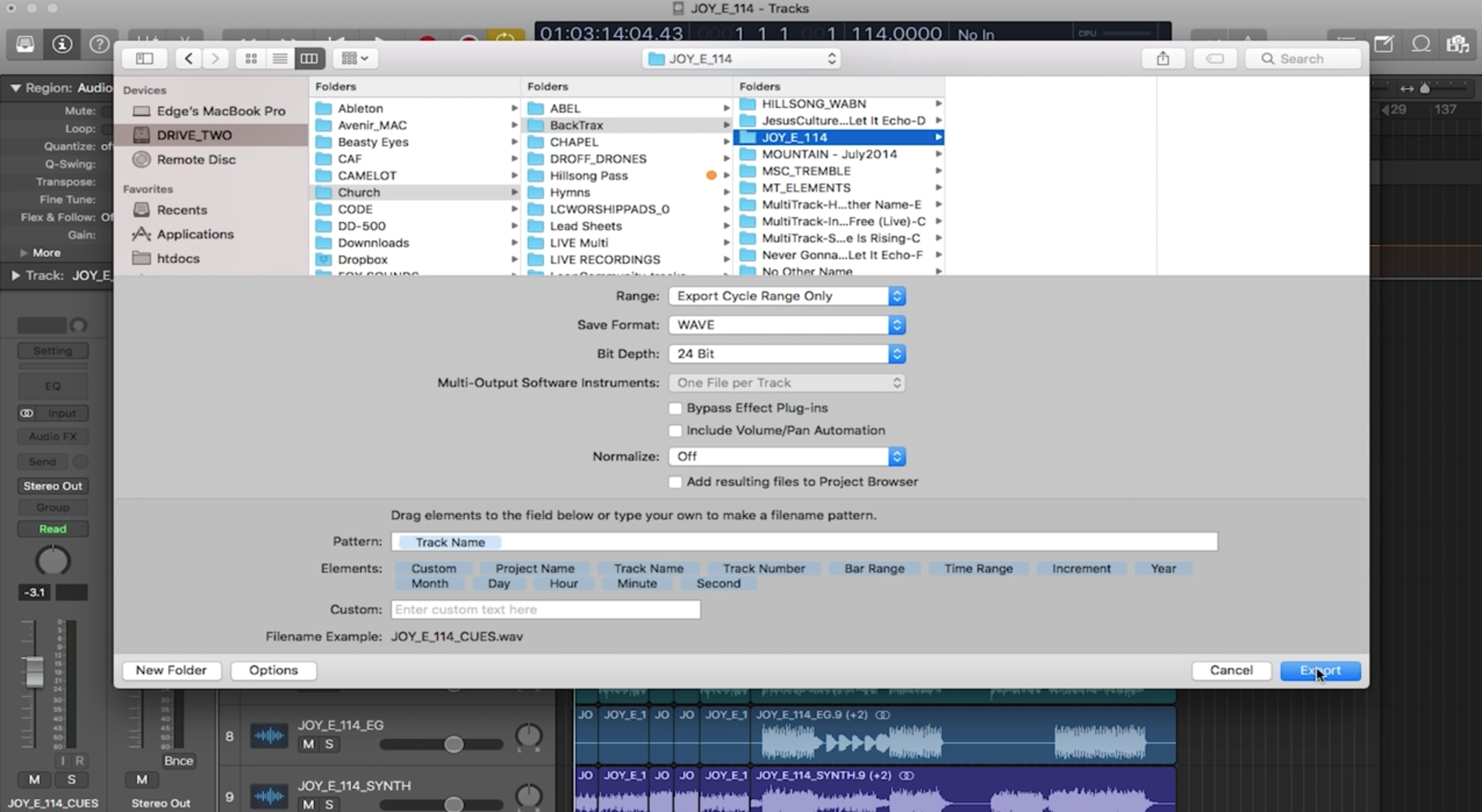Select the Increment element button

[x=1081, y=568]
